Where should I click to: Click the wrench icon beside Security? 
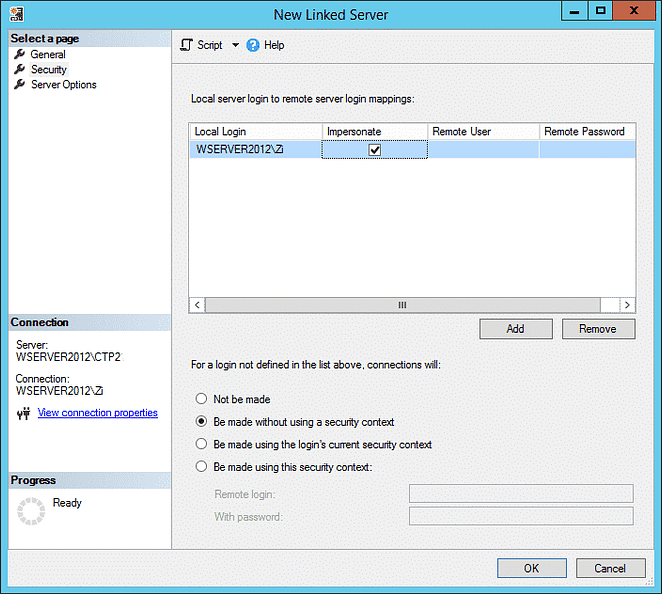click(19, 69)
